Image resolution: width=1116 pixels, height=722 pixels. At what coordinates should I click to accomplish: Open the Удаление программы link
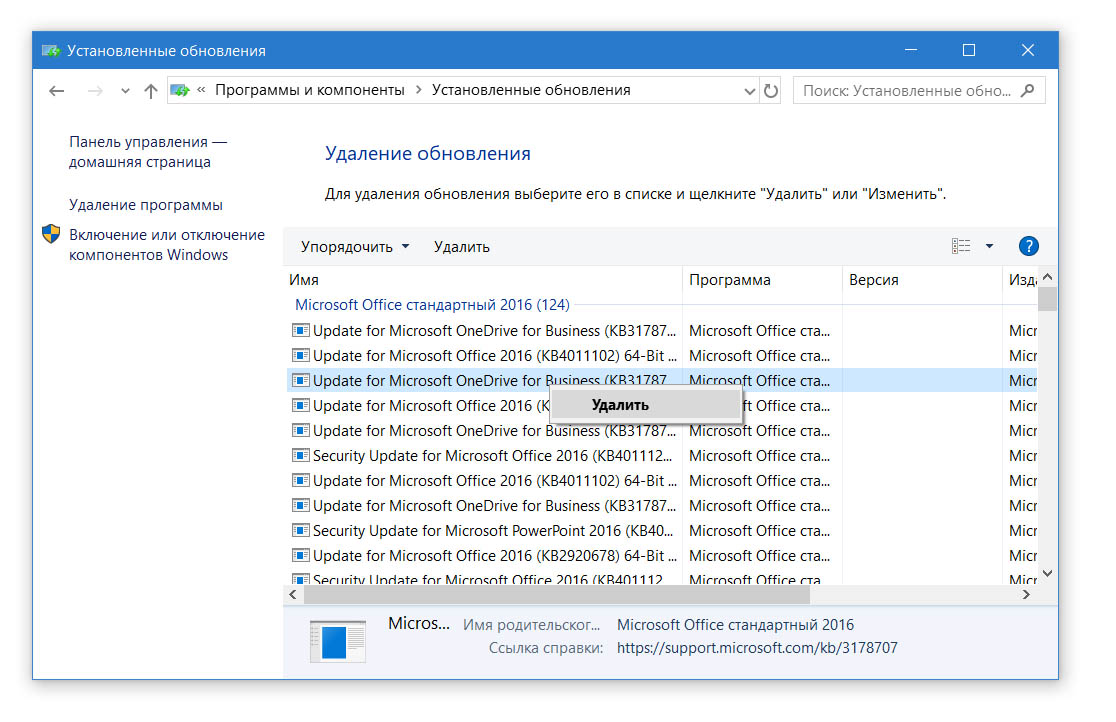[146, 205]
